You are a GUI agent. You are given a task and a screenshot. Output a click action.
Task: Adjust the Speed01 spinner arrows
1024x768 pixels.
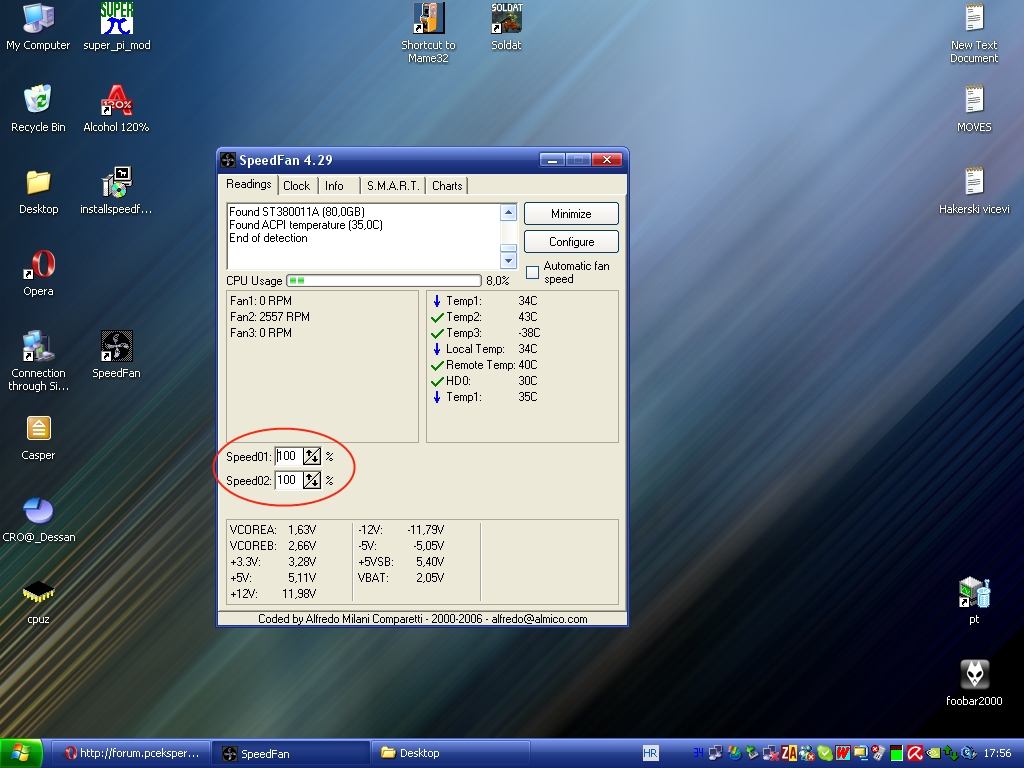[x=312, y=456]
